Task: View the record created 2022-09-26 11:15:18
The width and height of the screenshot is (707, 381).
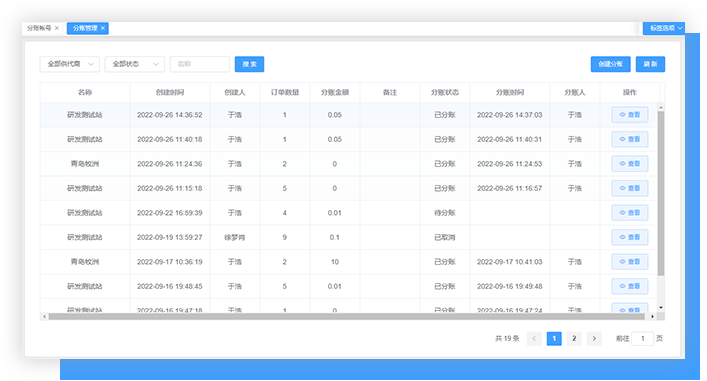Action: pyautogui.click(x=629, y=188)
